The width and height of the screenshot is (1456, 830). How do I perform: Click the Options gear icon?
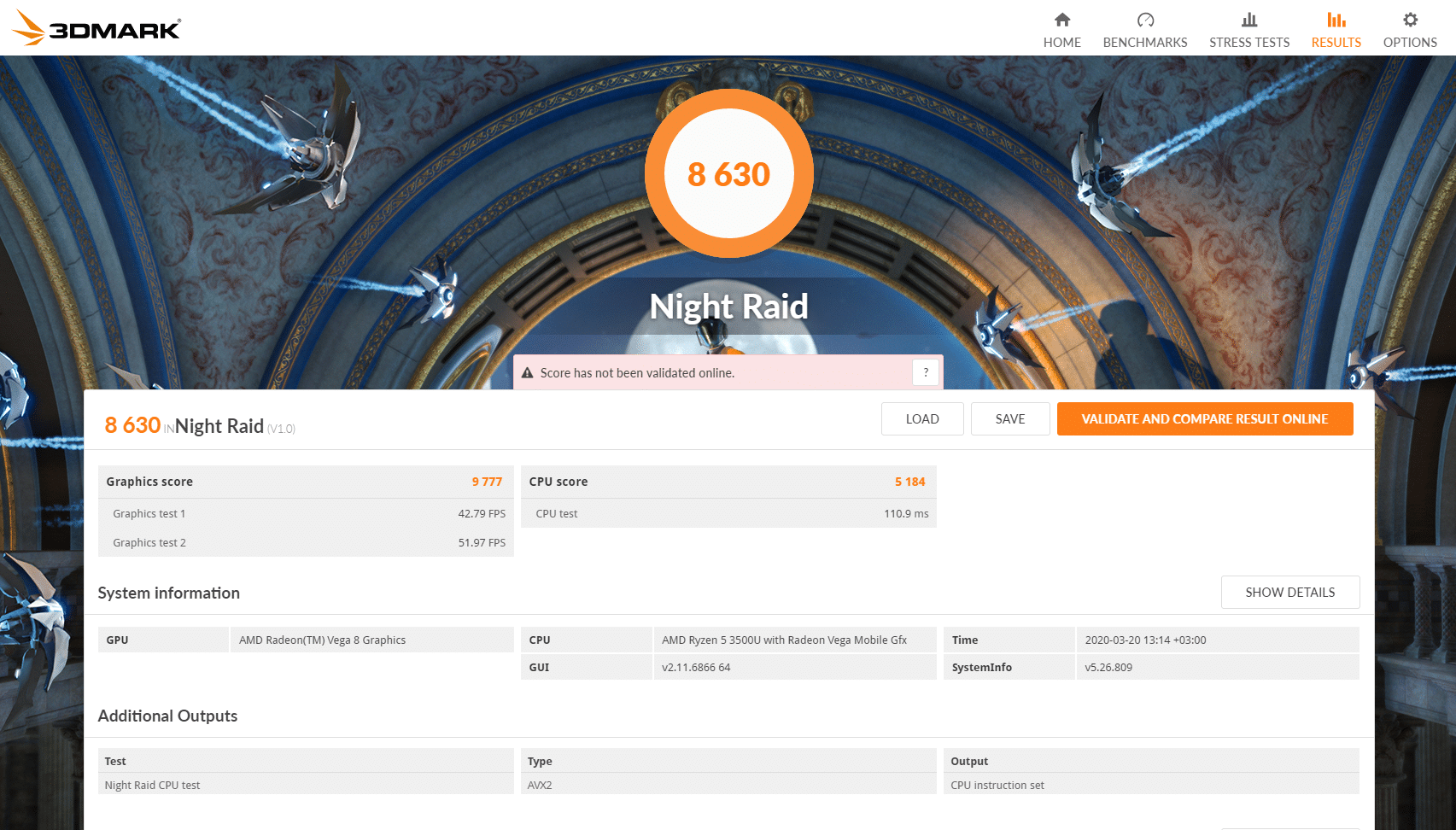(1409, 20)
